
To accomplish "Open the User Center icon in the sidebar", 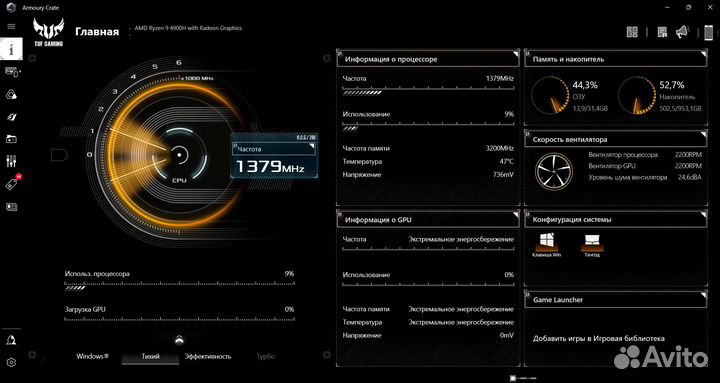I will click(x=11, y=340).
